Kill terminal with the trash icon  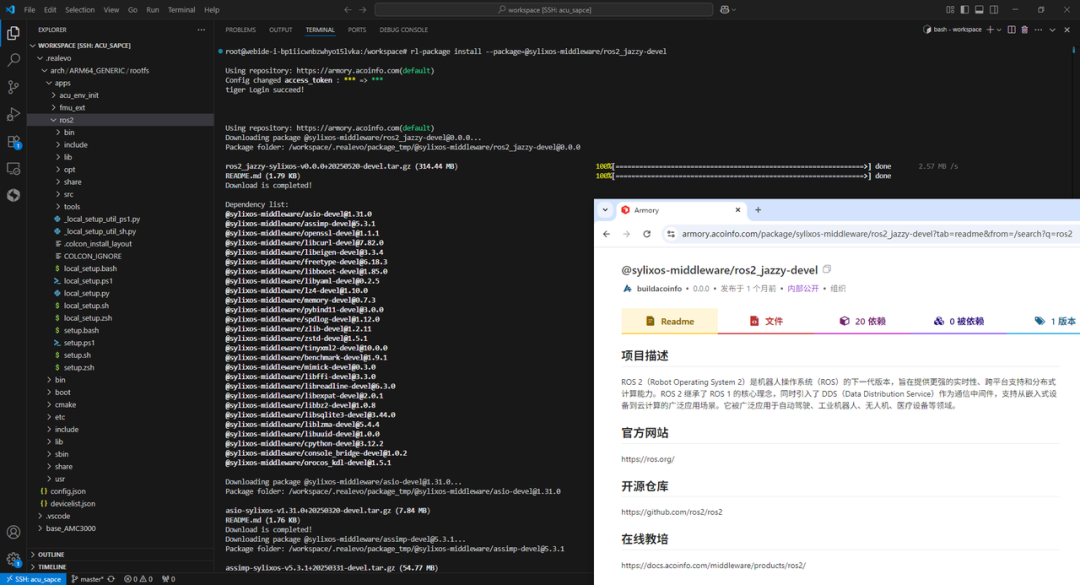(1024, 30)
